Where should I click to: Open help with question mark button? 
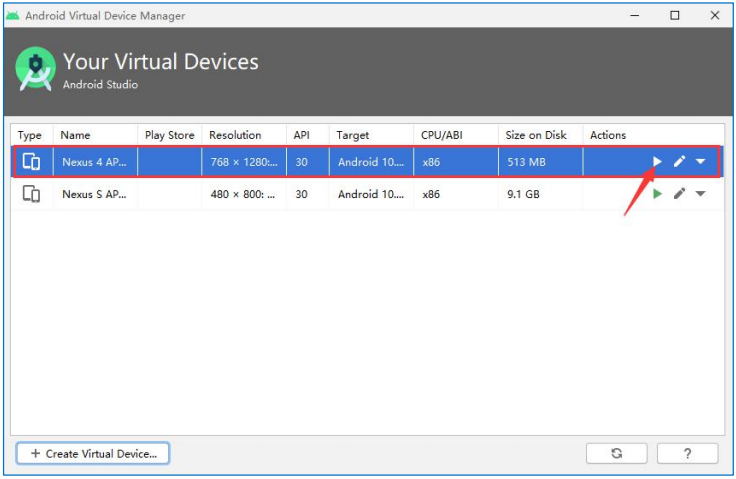[687, 453]
